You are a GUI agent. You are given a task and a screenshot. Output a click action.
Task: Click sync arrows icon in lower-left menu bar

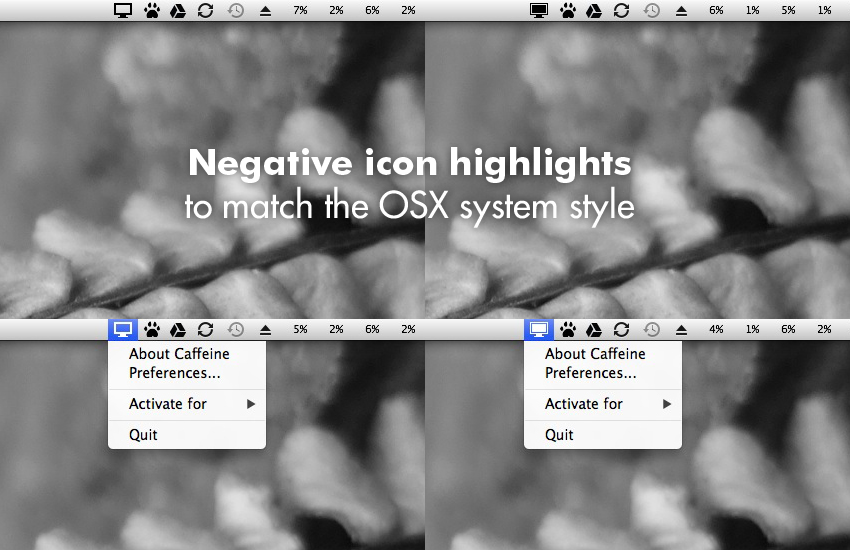[205, 329]
